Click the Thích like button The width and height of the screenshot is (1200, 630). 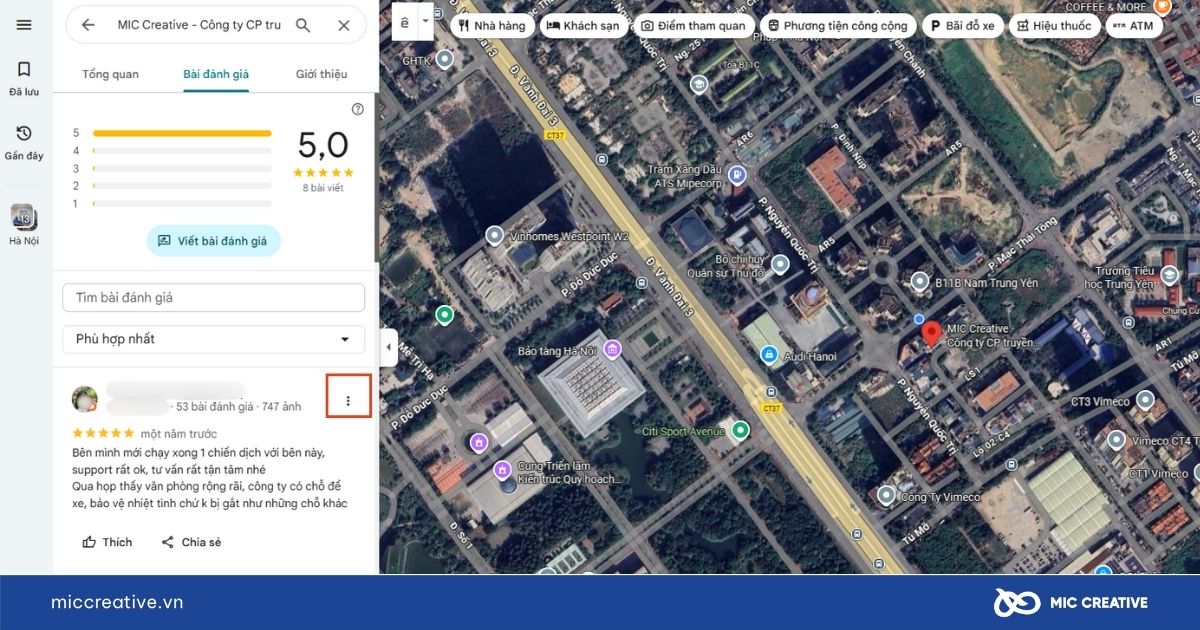(x=107, y=542)
